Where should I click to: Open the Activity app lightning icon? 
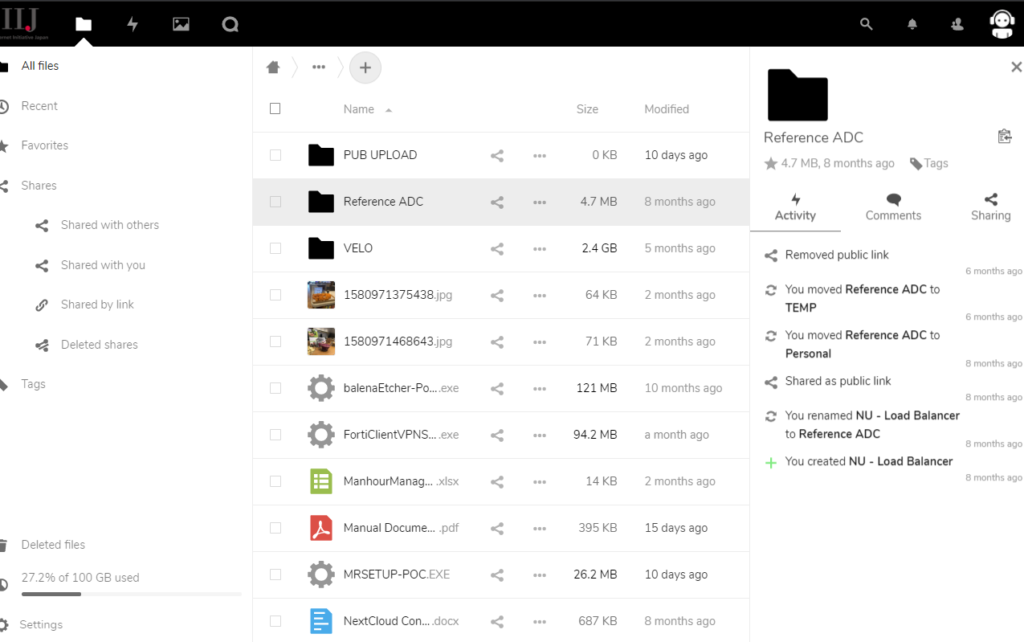click(132, 24)
